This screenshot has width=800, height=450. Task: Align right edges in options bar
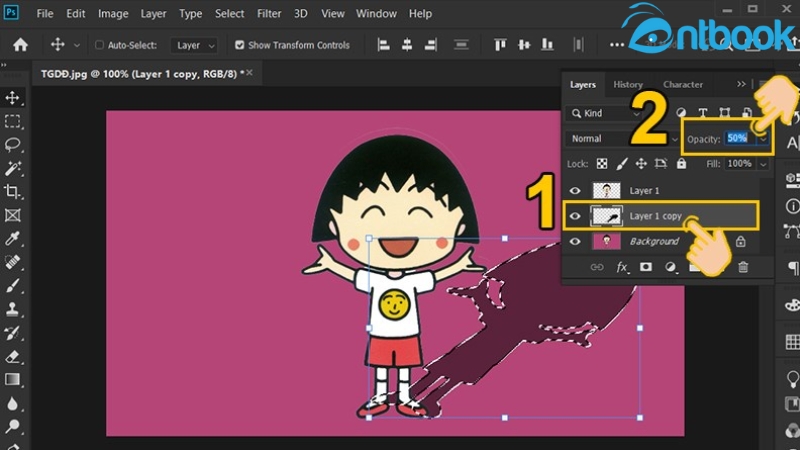431,45
